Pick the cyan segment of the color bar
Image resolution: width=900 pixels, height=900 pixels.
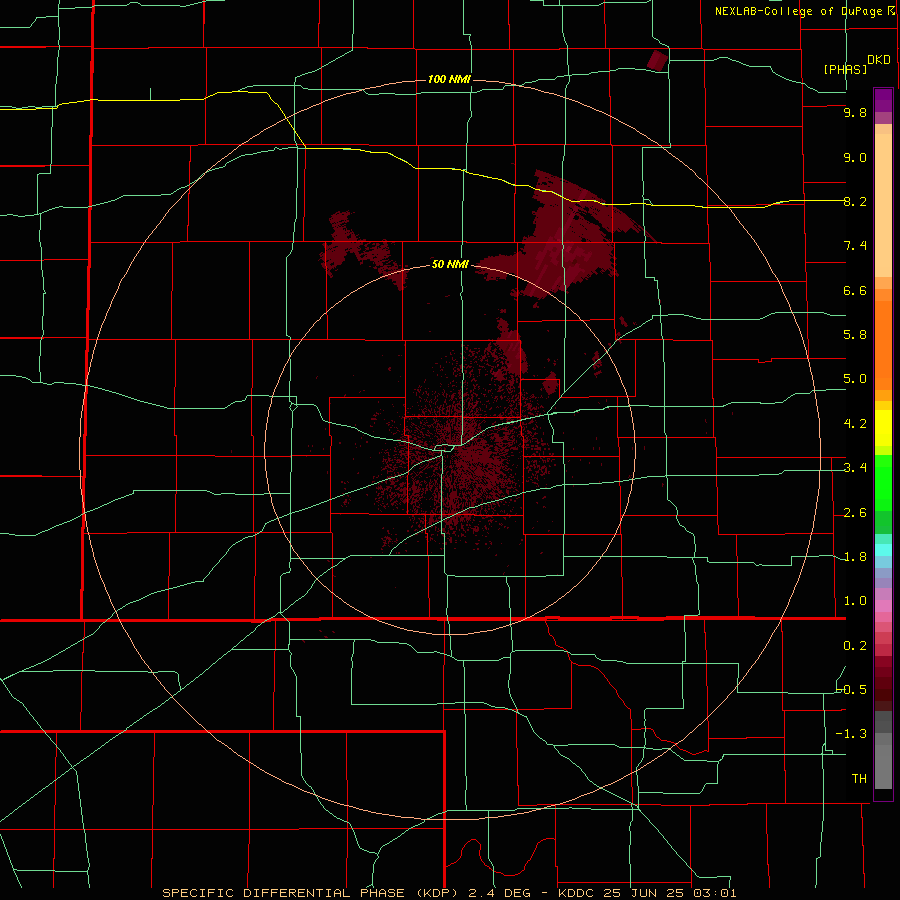pos(883,550)
